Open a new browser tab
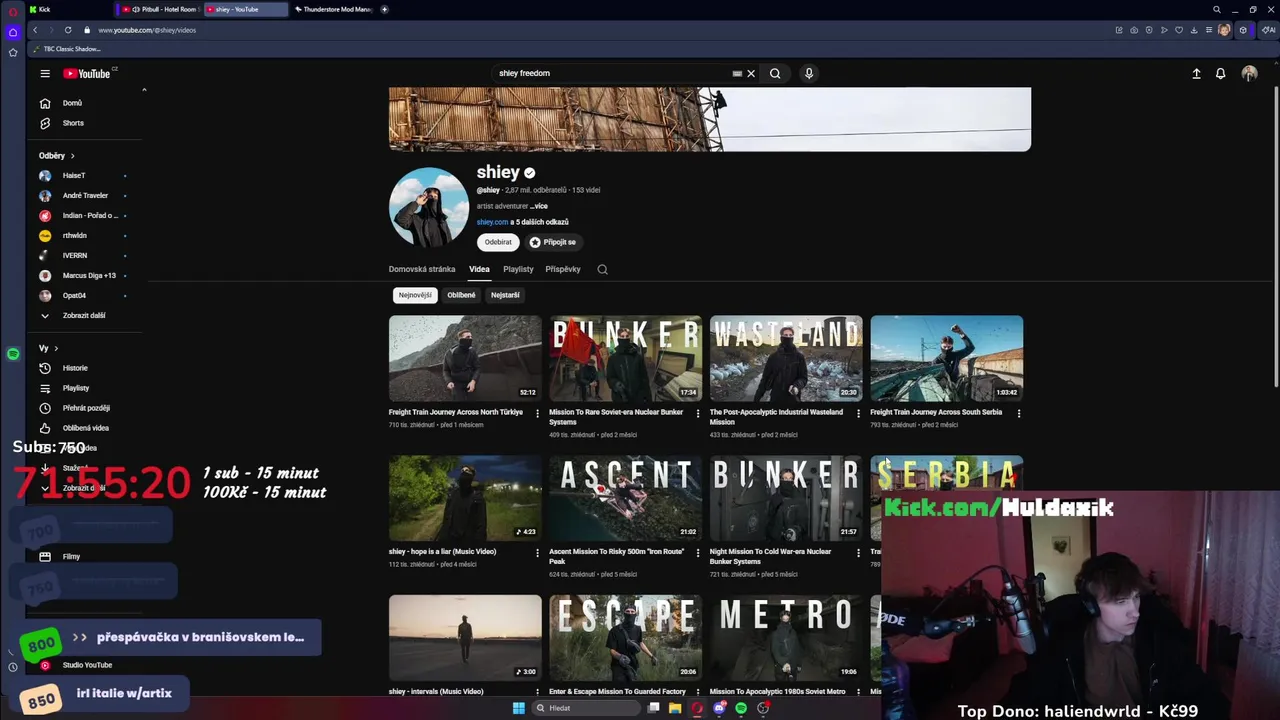This screenshot has width=1280, height=720. coord(384,9)
